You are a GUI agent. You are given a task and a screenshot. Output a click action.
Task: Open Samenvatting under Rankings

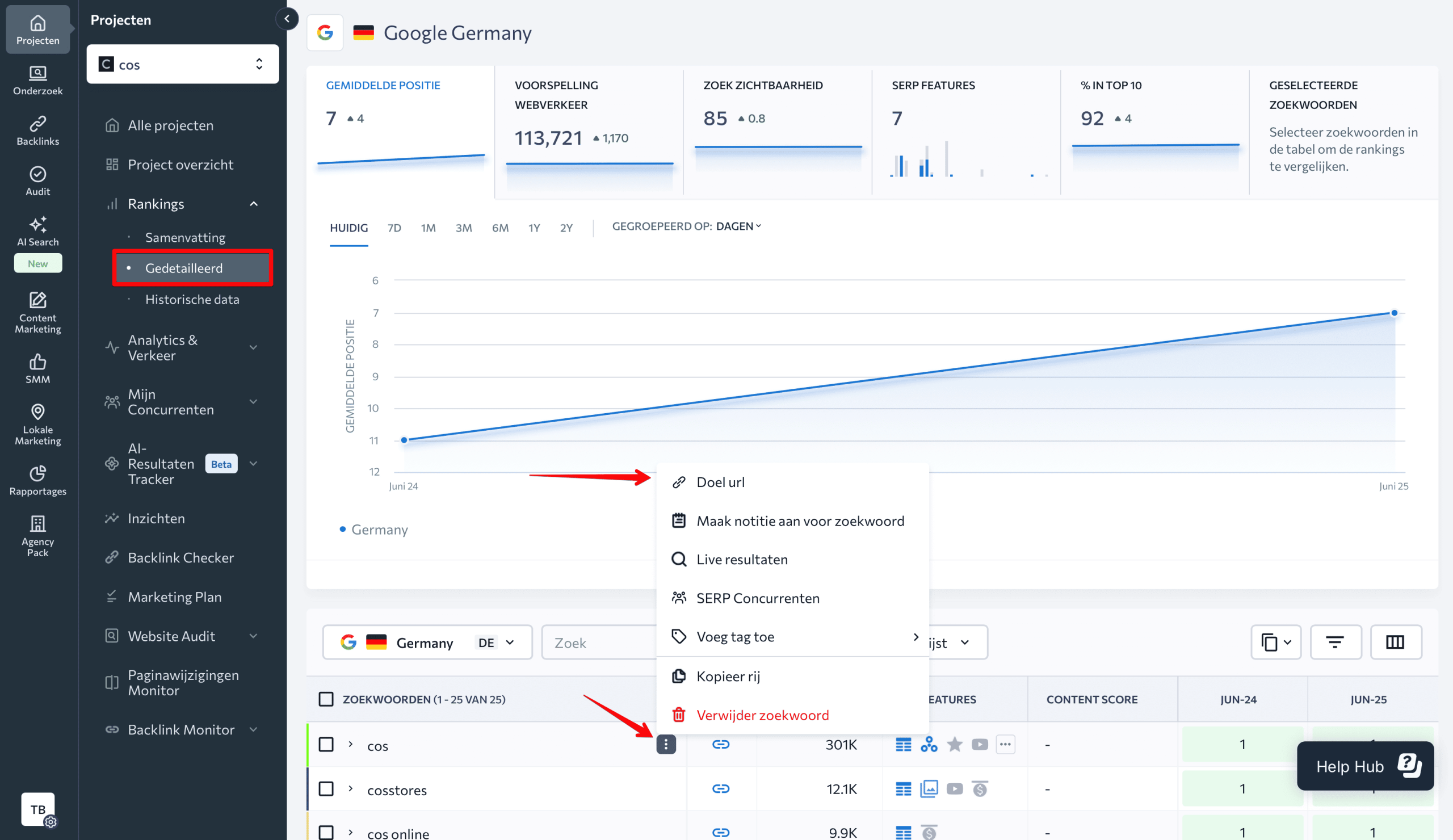click(185, 237)
